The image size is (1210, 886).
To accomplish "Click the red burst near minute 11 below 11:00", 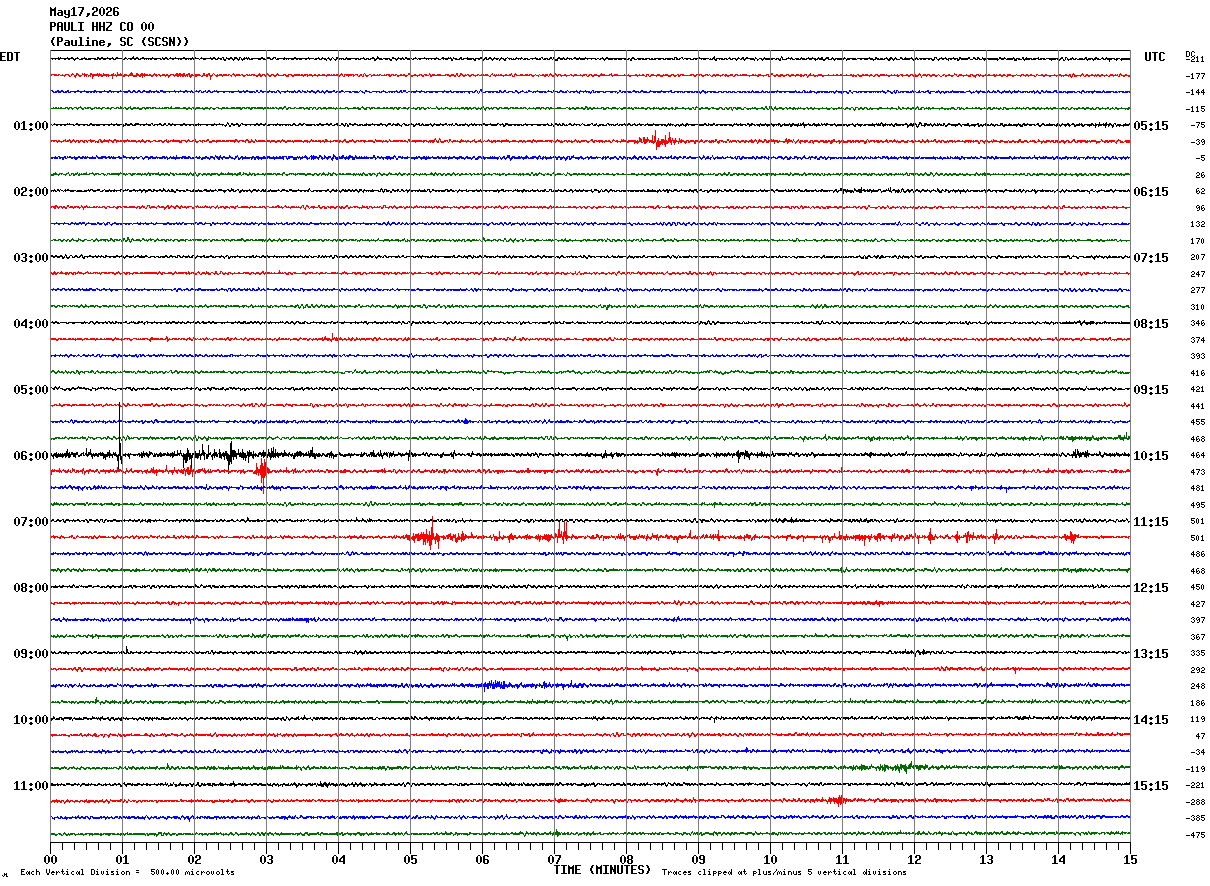I will click(x=837, y=800).
